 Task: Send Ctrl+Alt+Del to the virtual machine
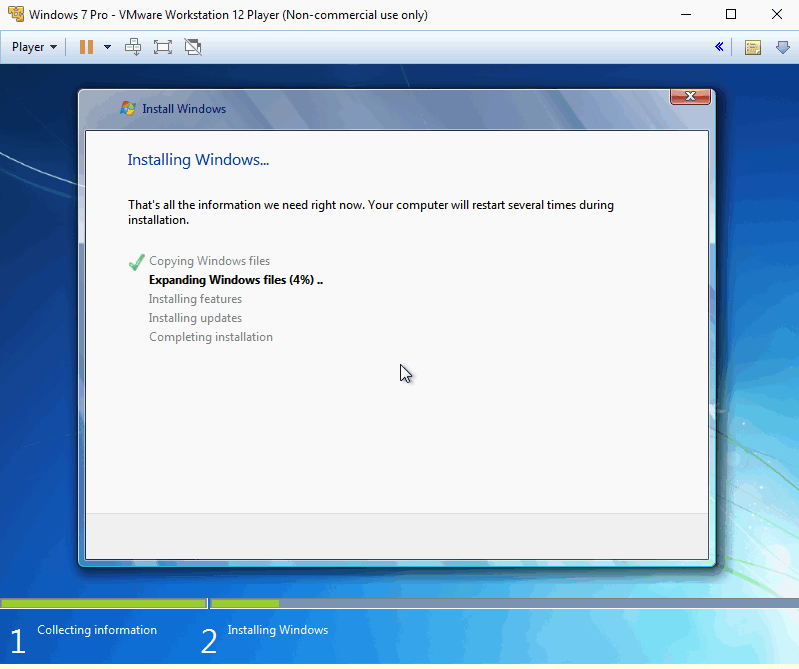point(133,47)
